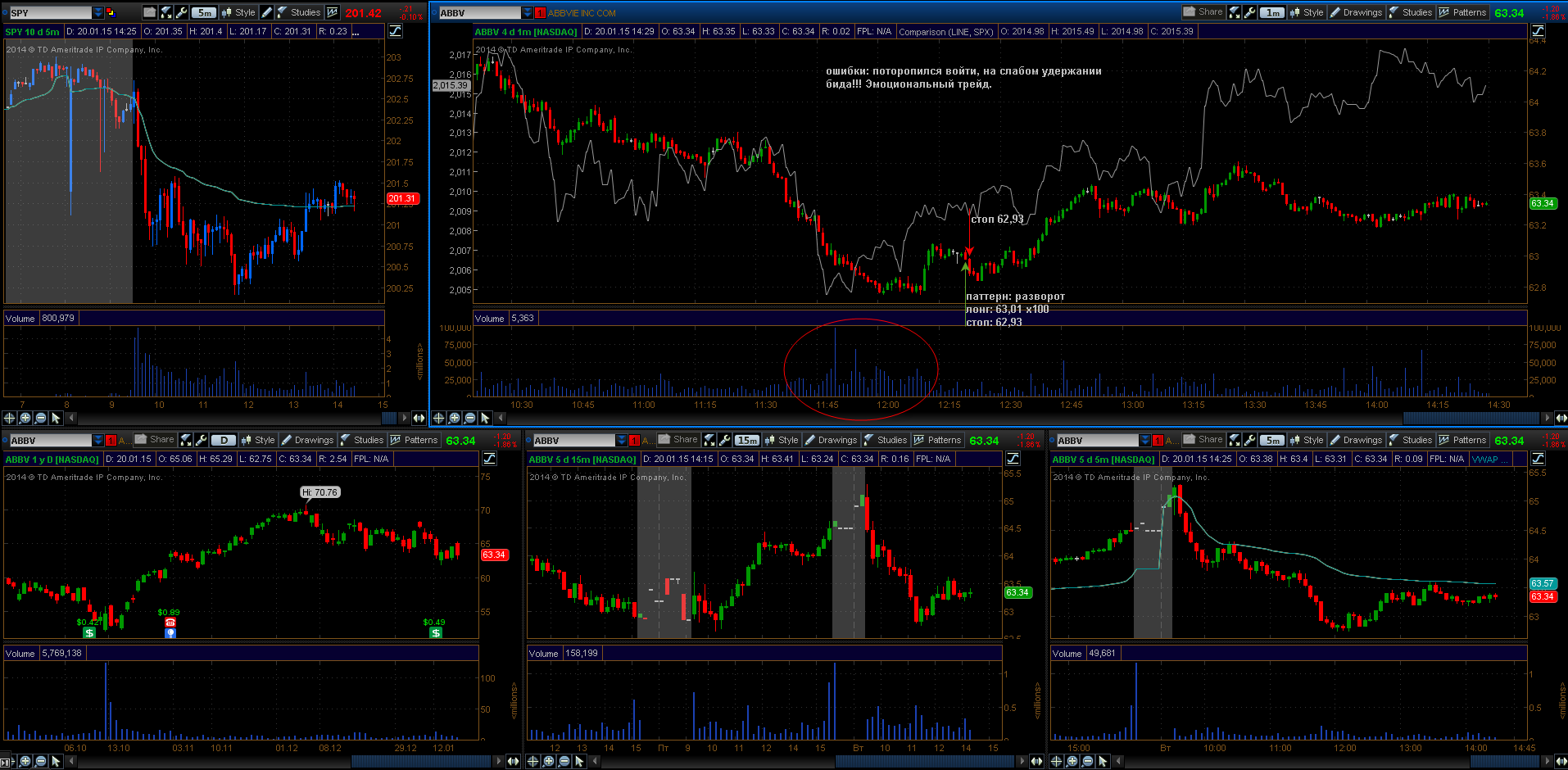Toggle ABBV daily chart red link indicator
This screenshot has width=1568, height=770.
(111, 440)
